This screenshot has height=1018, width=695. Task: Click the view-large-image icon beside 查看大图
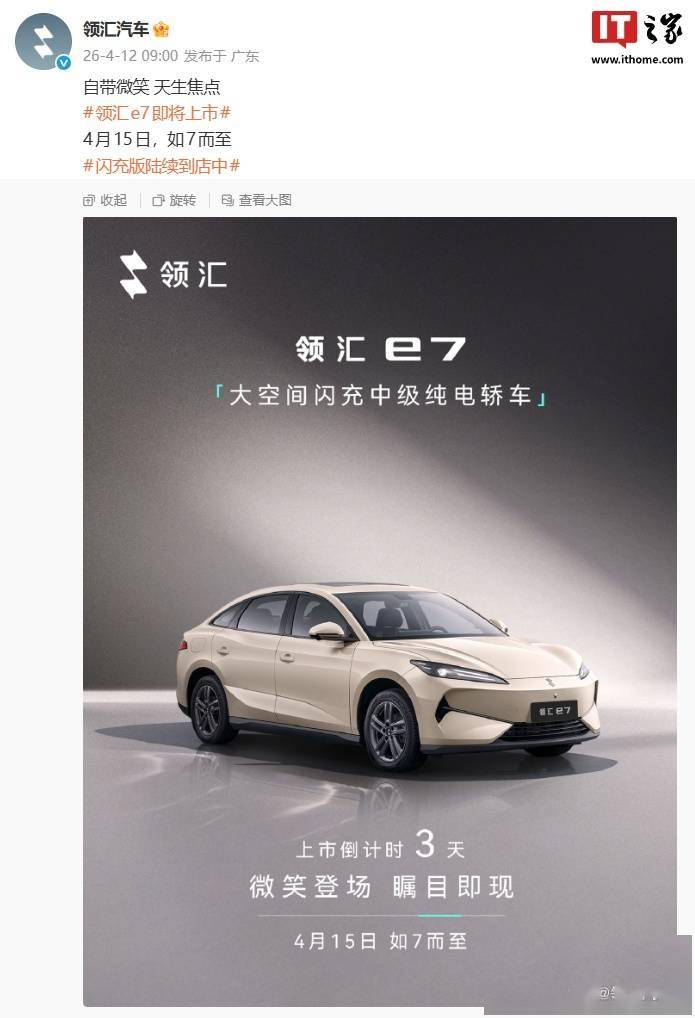227,200
